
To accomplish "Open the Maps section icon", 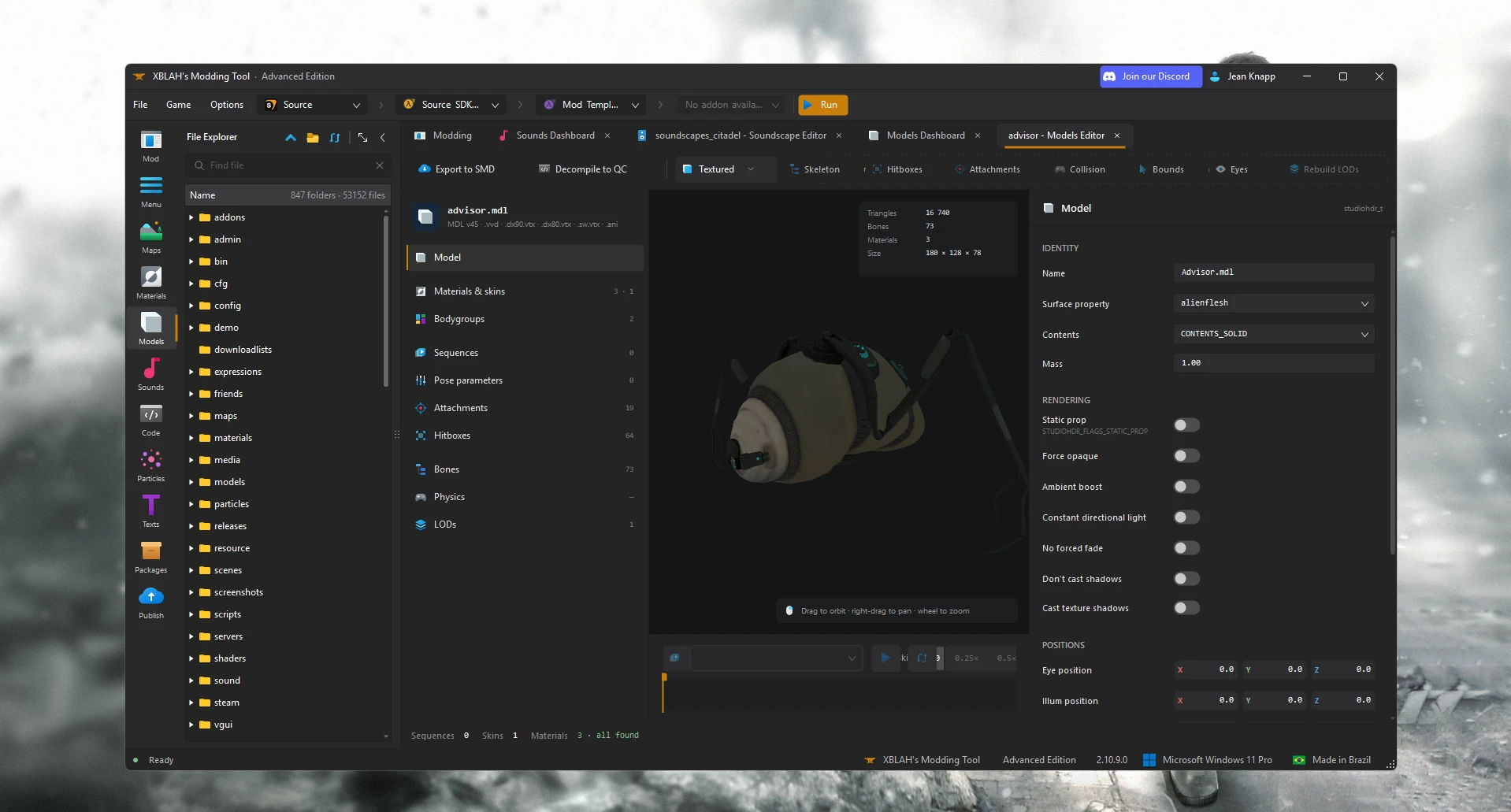I will (x=150, y=238).
